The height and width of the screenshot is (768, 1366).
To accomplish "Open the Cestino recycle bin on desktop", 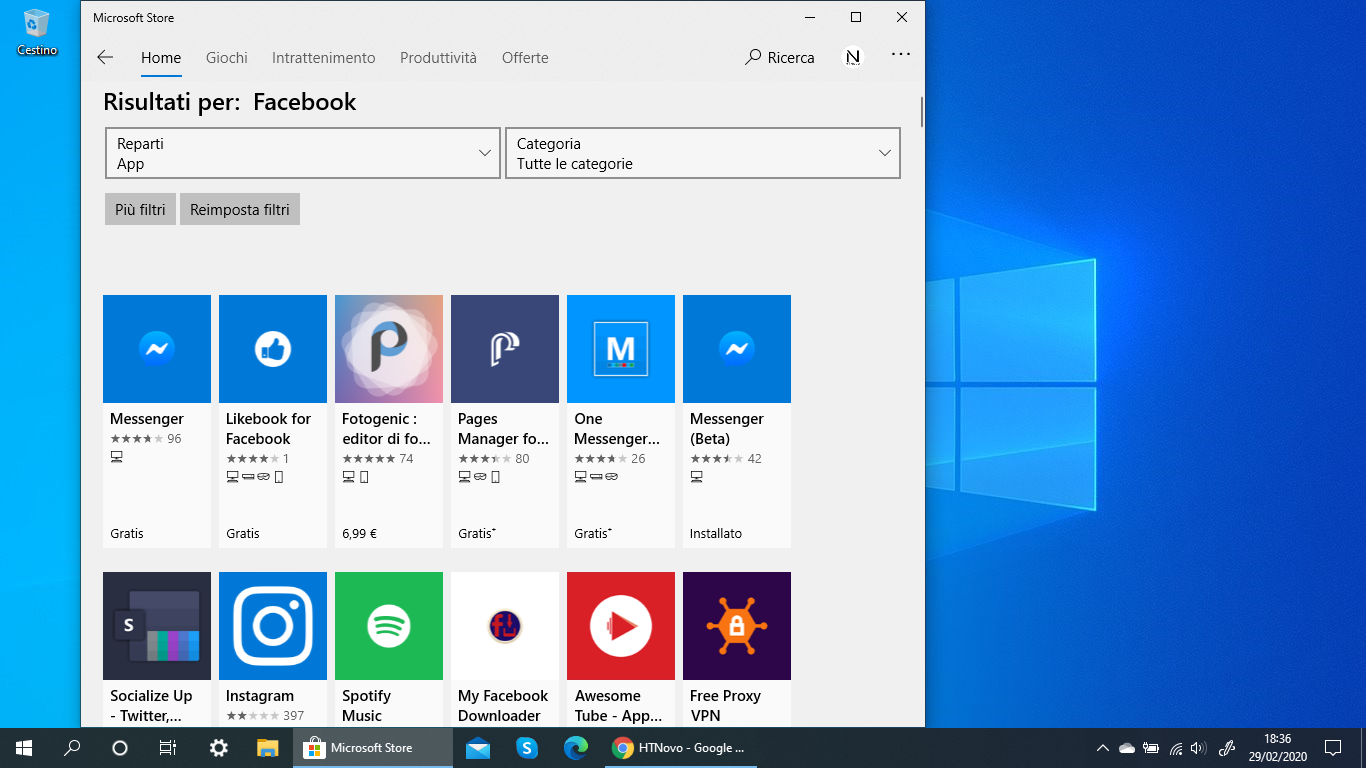I will (x=37, y=31).
